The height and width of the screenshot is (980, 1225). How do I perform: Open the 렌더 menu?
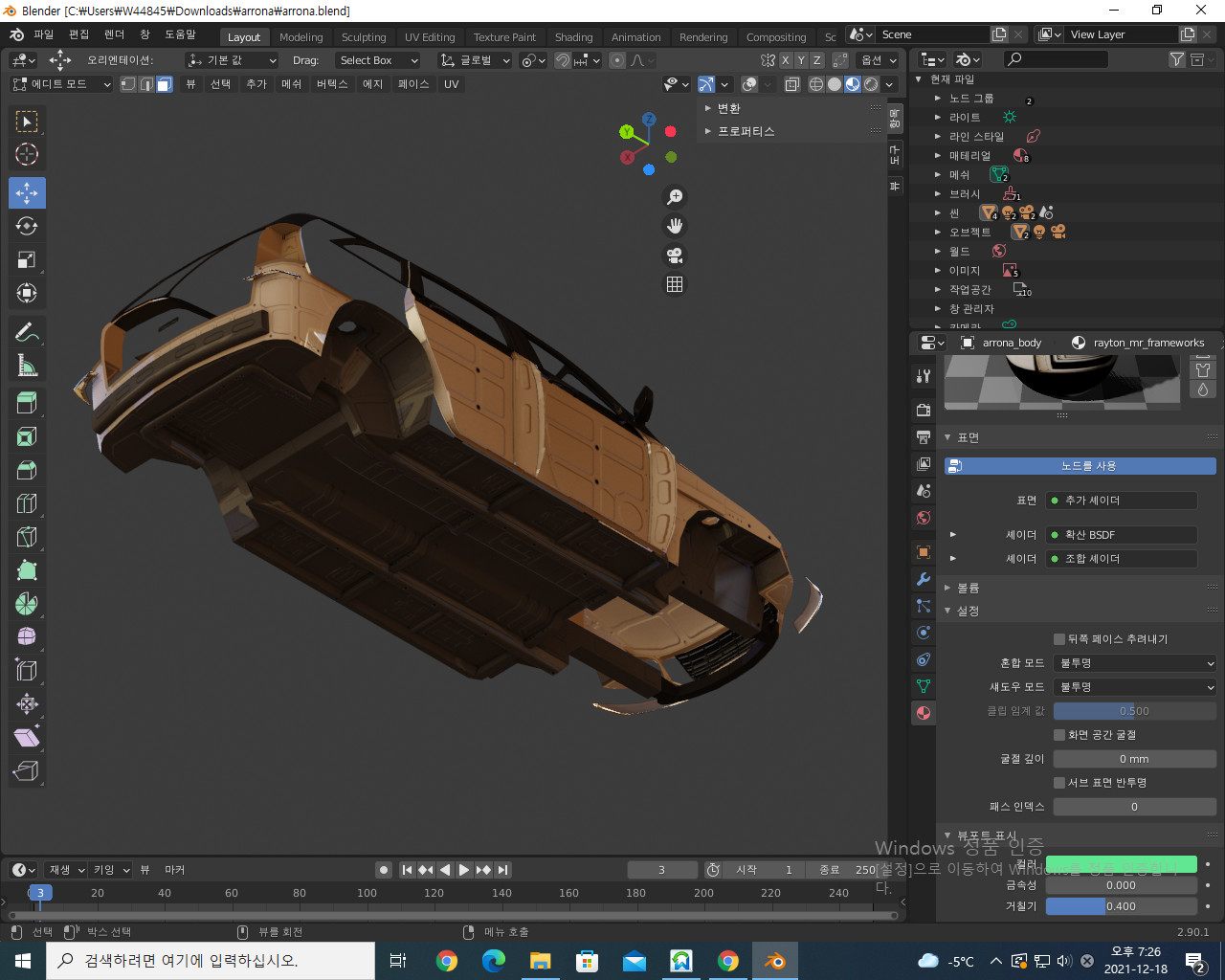pos(114,34)
